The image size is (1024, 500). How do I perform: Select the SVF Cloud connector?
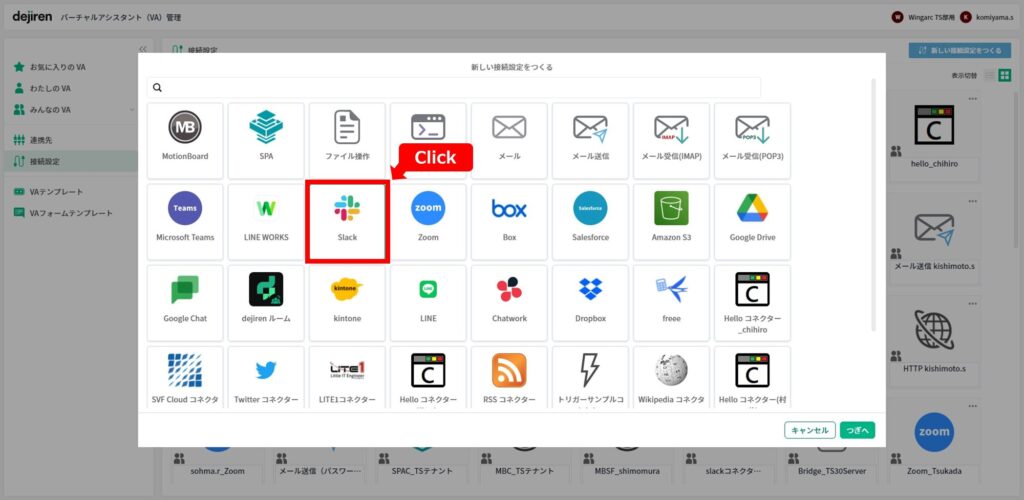pyautogui.click(x=185, y=377)
